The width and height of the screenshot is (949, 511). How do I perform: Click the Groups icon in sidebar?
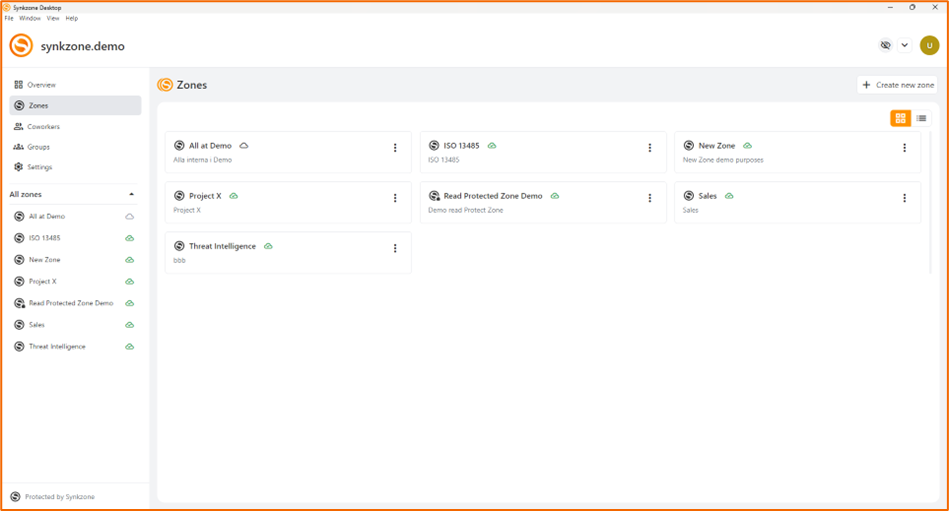tap(19, 147)
